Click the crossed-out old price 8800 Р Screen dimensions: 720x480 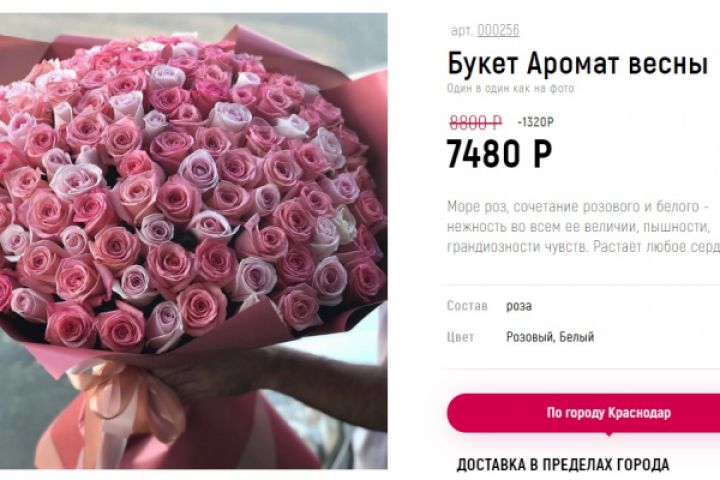(476, 122)
